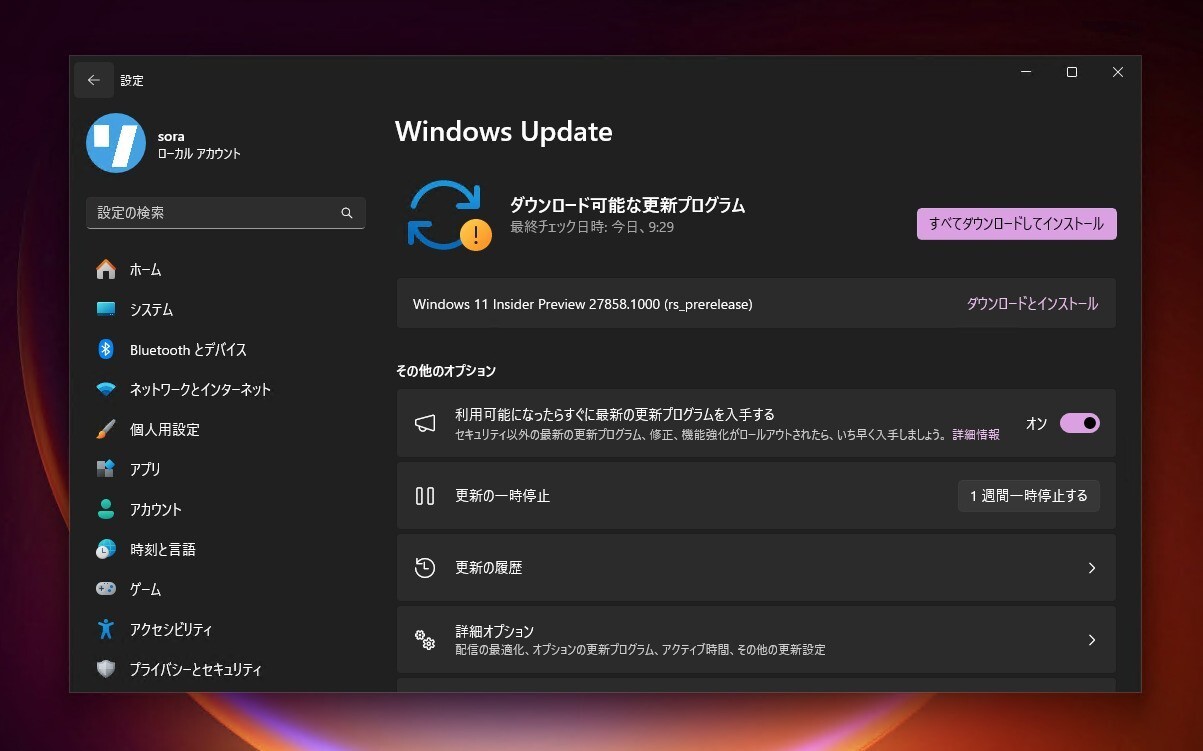
Task: Click the Accessibility figure icon
Action: pyautogui.click(x=106, y=629)
